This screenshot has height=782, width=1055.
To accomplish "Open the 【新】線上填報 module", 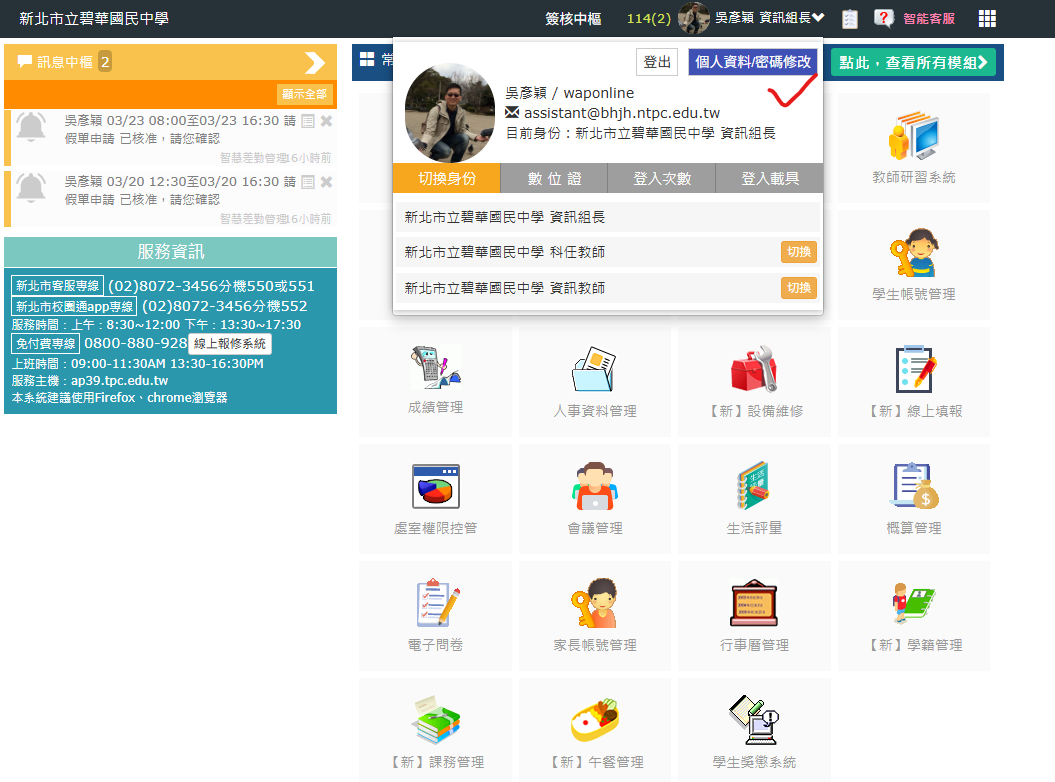I will [x=914, y=371].
